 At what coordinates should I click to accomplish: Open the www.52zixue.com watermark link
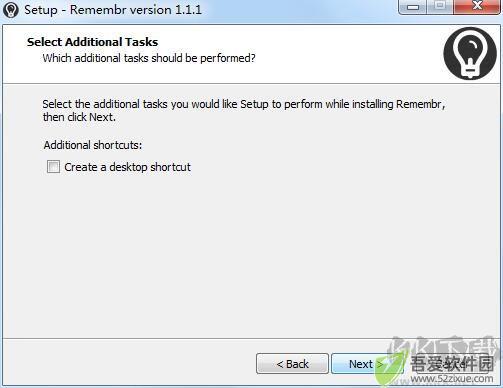point(452,379)
